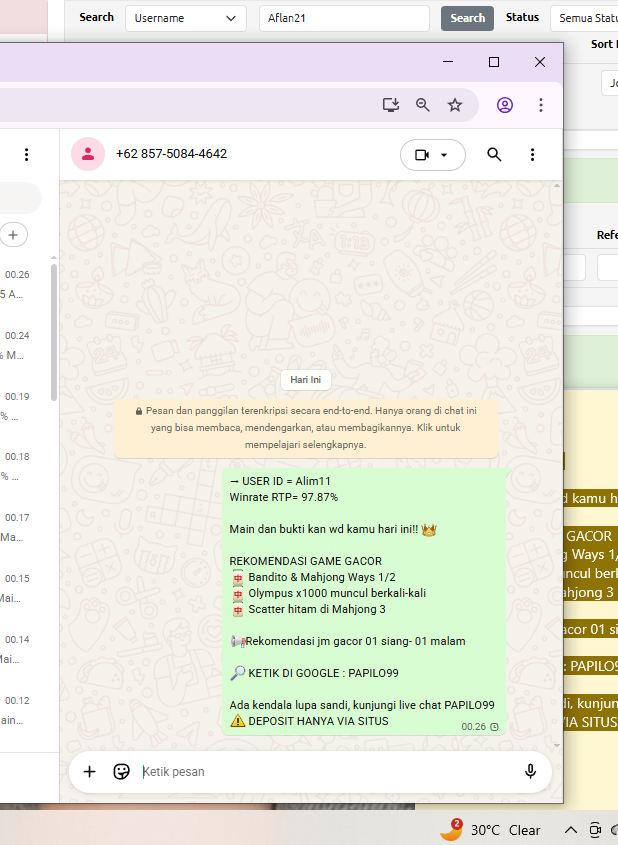This screenshot has height=845, width=618.
Task: Click the 'Hari Ini' date label
Action: [x=305, y=380]
